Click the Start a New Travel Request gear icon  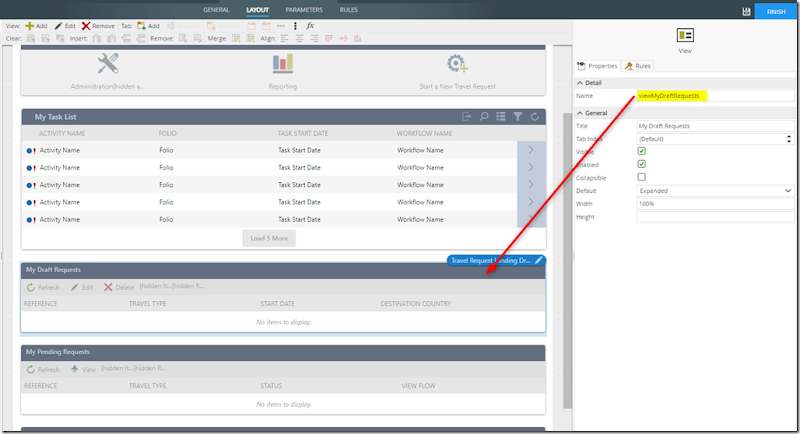[x=457, y=64]
